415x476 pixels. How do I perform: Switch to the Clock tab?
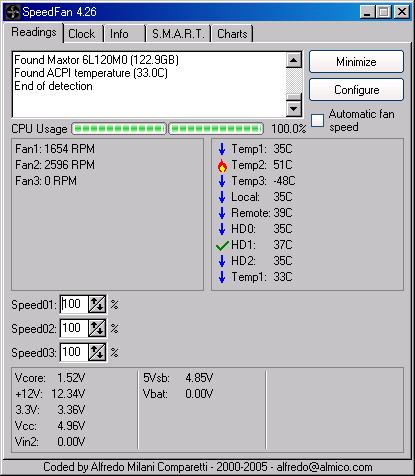82,34
